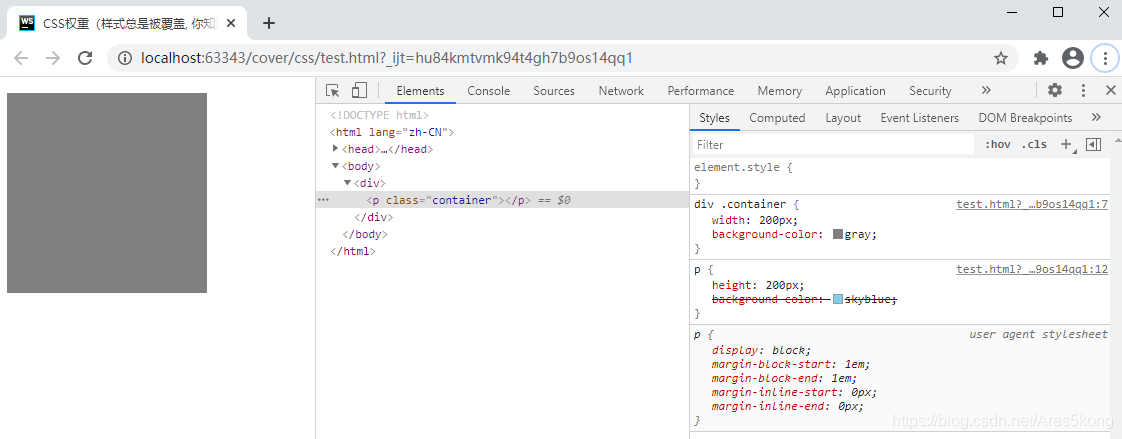Add a new style rule plus icon
Viewport: 1122px width, 439px height.
[x=1067, y=144]
